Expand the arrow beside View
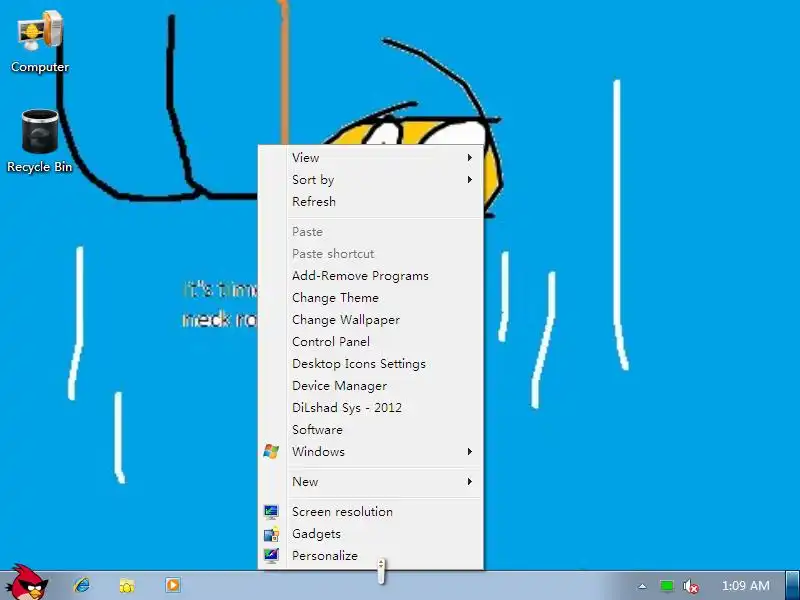The height and width of the screenshot is (600, 800). (x=469, y=158)
